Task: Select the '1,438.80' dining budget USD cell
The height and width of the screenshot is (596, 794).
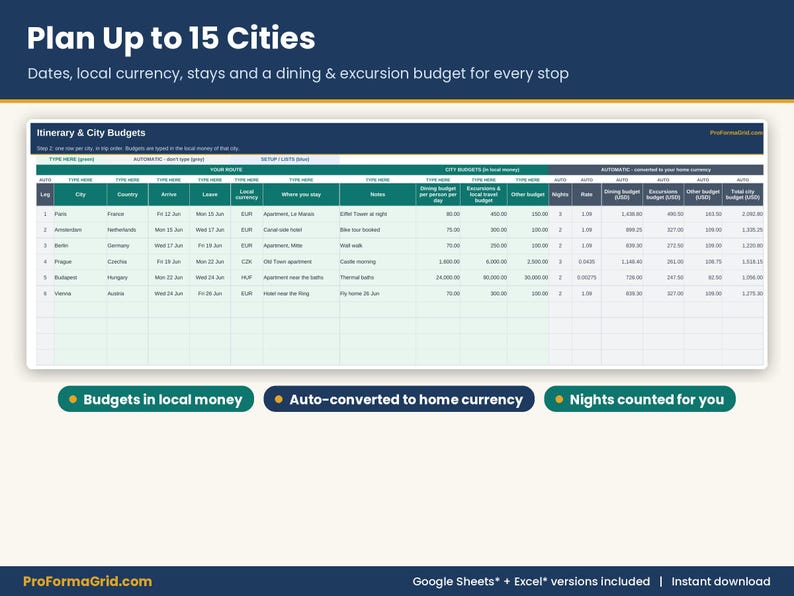Action: click(x=622, y=214)
